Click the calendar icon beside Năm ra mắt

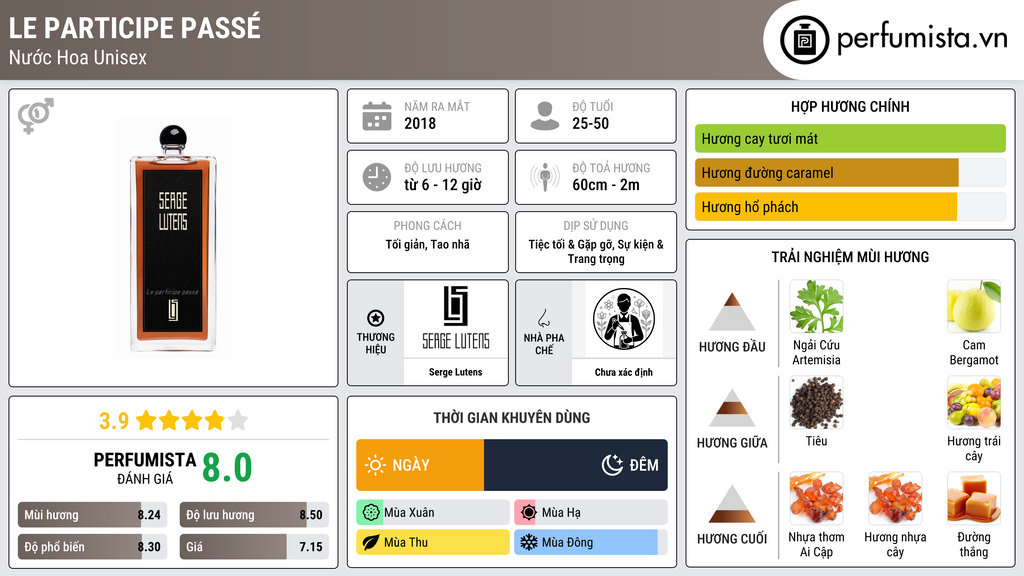[x=377, y=116]
